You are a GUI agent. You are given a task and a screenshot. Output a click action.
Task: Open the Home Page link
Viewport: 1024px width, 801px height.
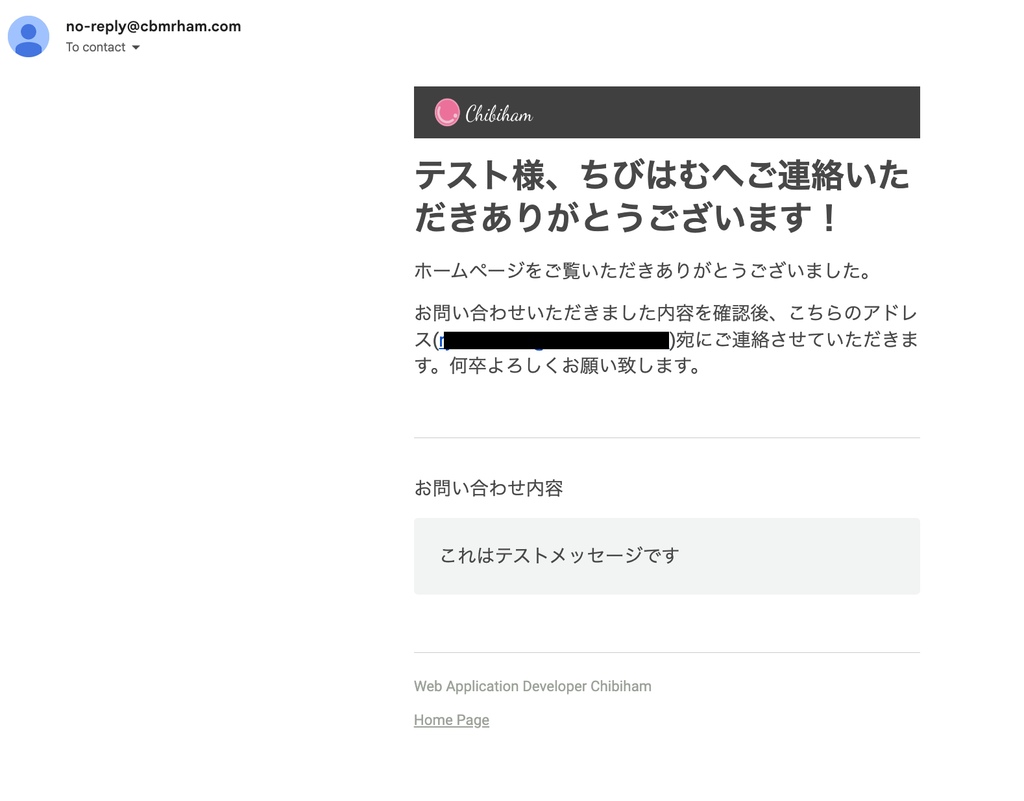[451, 719]
